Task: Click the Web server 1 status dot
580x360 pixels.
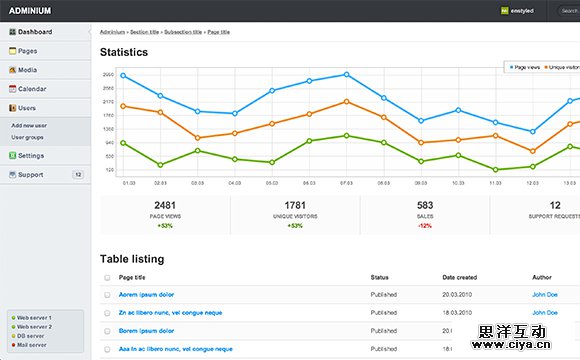Action: (13, 318)
